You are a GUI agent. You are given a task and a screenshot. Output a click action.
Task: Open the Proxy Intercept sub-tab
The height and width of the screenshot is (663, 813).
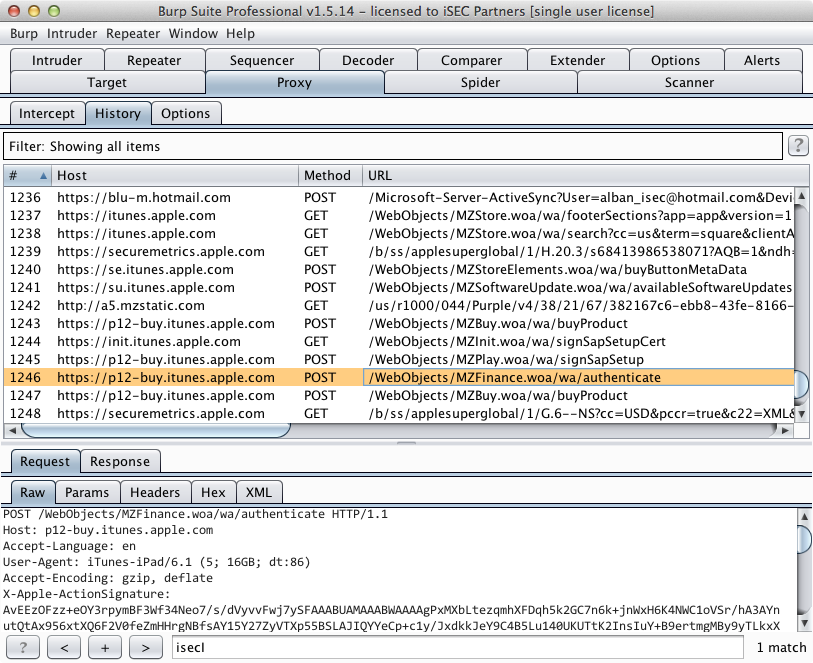coord(47,114)
